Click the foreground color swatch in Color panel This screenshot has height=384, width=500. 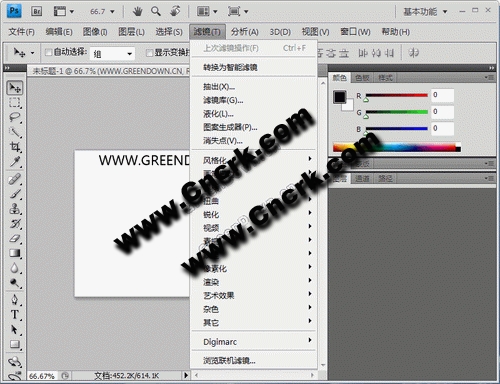[x=340, y=97]
